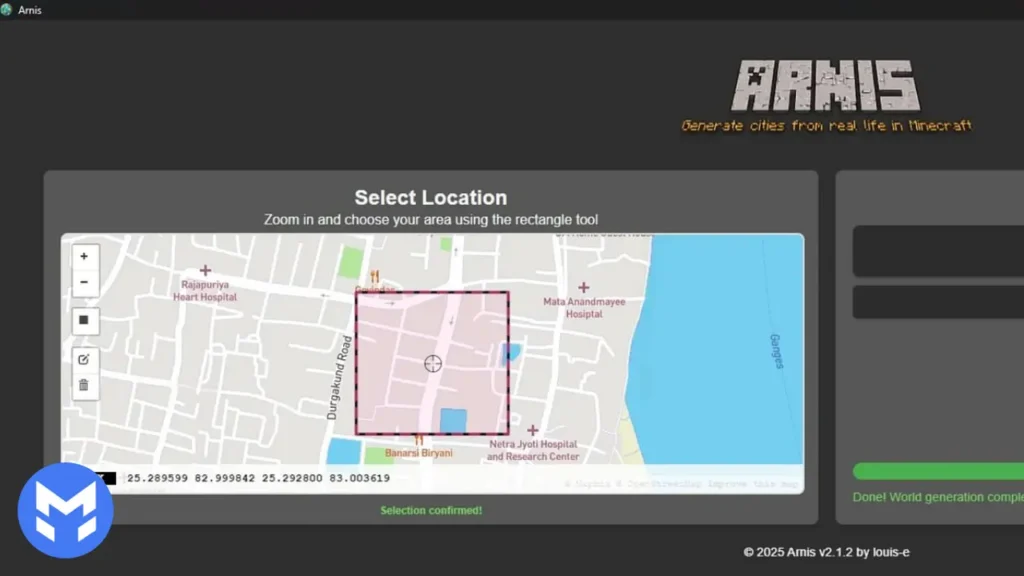
Task: Zoom out of the map with minus button
Action: tap(84, 282)
